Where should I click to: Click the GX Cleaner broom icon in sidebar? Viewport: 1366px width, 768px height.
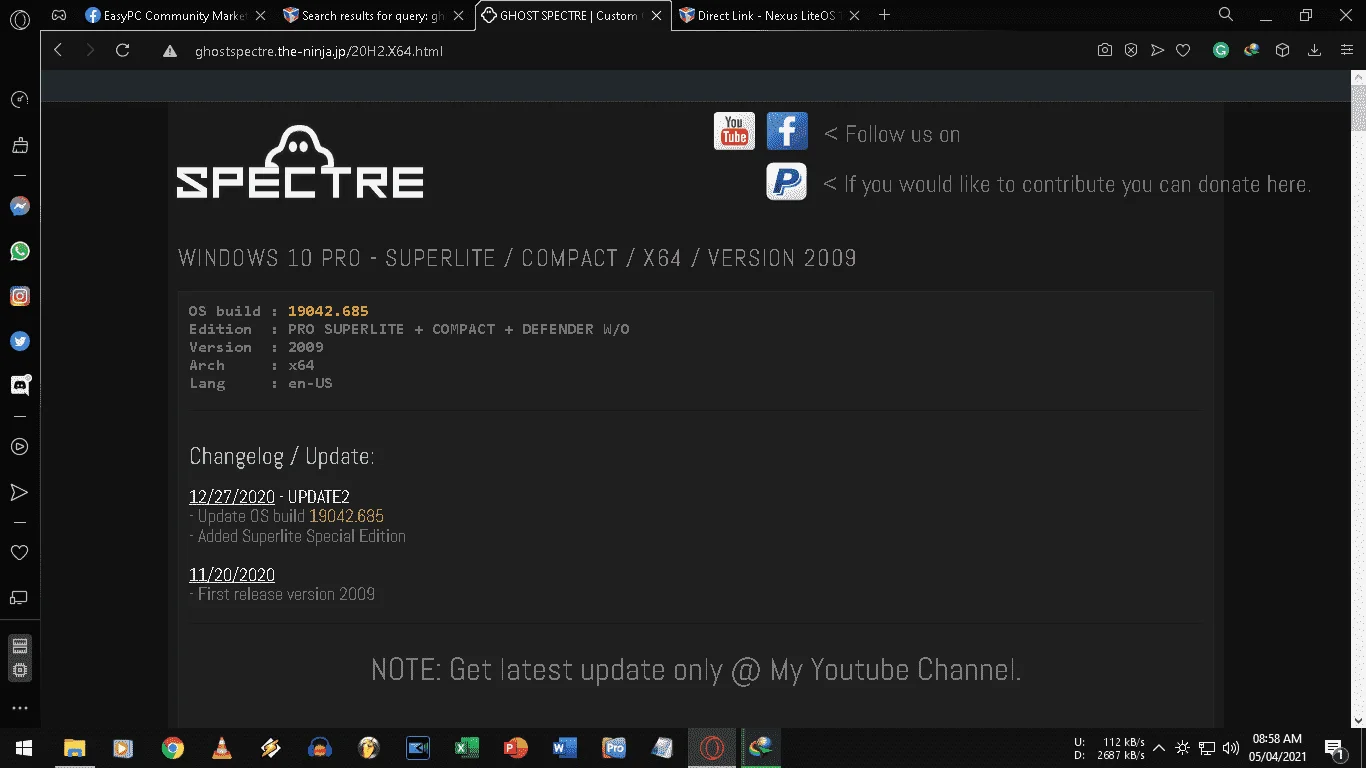tap(19, 145)
